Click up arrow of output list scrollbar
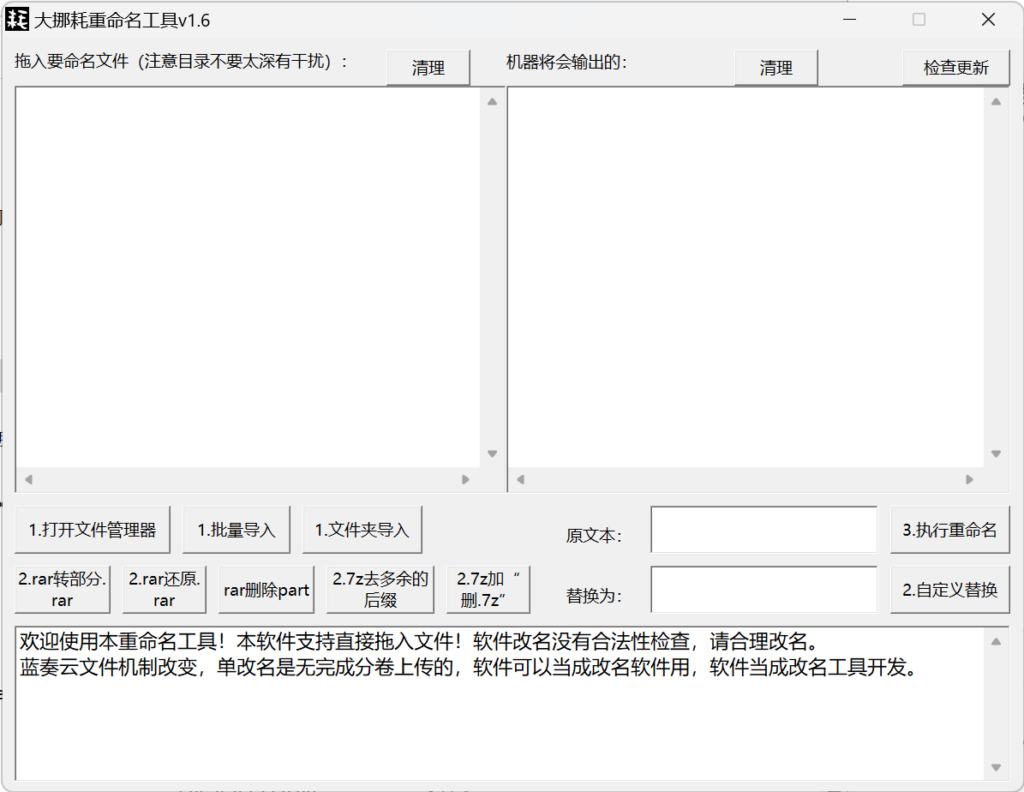 (996, 101)
